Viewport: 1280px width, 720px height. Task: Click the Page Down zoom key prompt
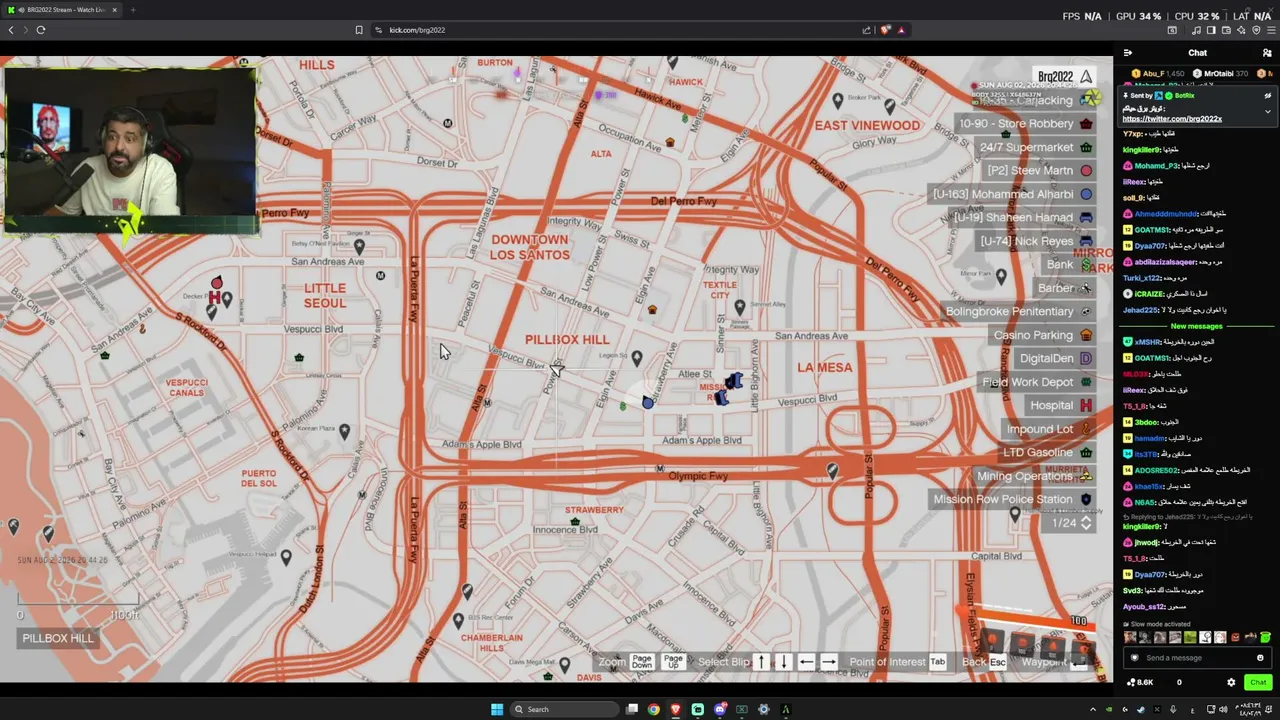(x=642, y=661)
